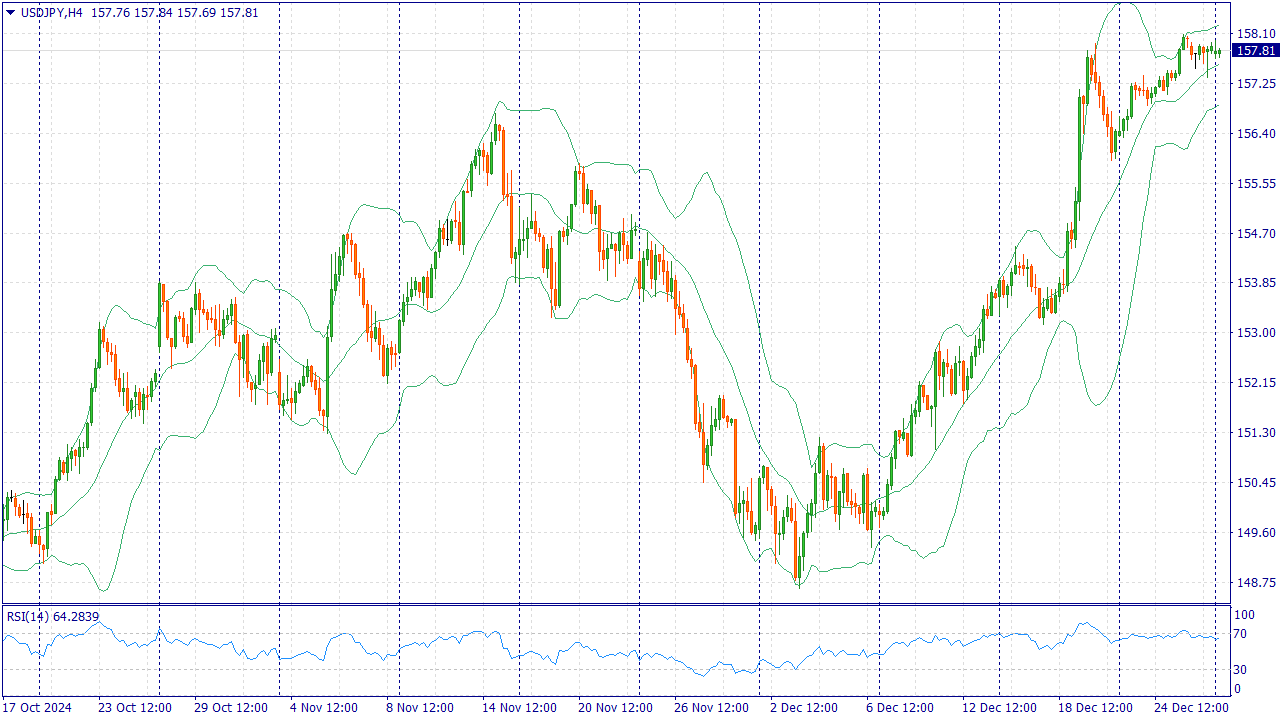The height and width of the screenshot is (720, 1280).
Task: Click the 23 Oct 12:00 time label
Action: [x=135, y=708]
